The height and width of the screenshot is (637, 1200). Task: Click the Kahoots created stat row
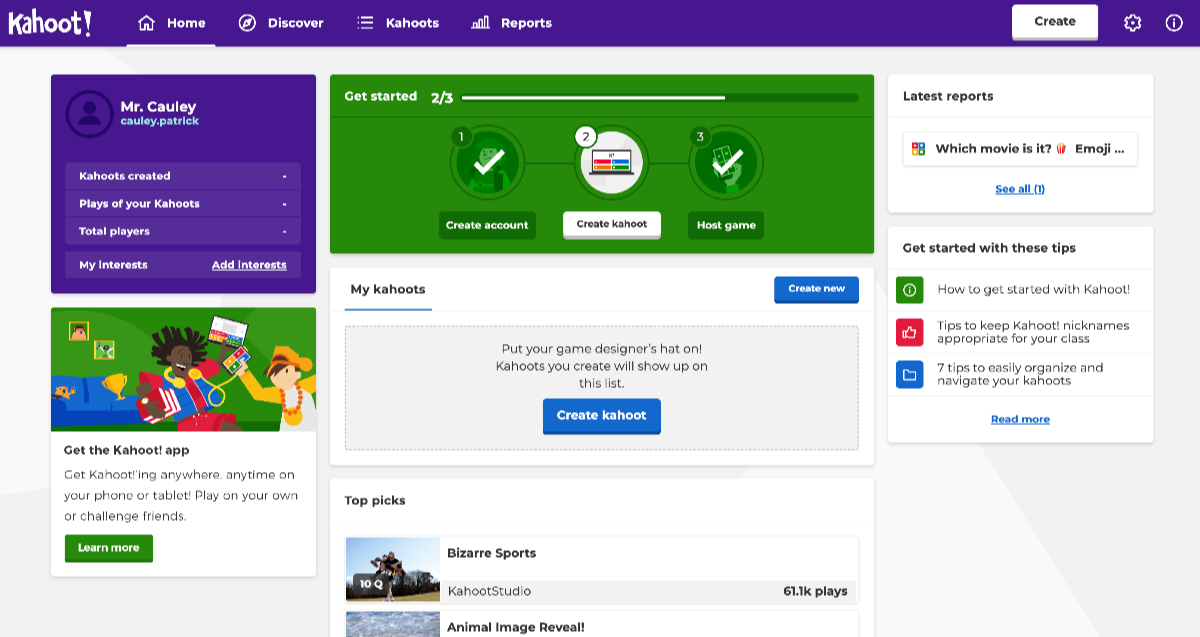pos(183,176)
